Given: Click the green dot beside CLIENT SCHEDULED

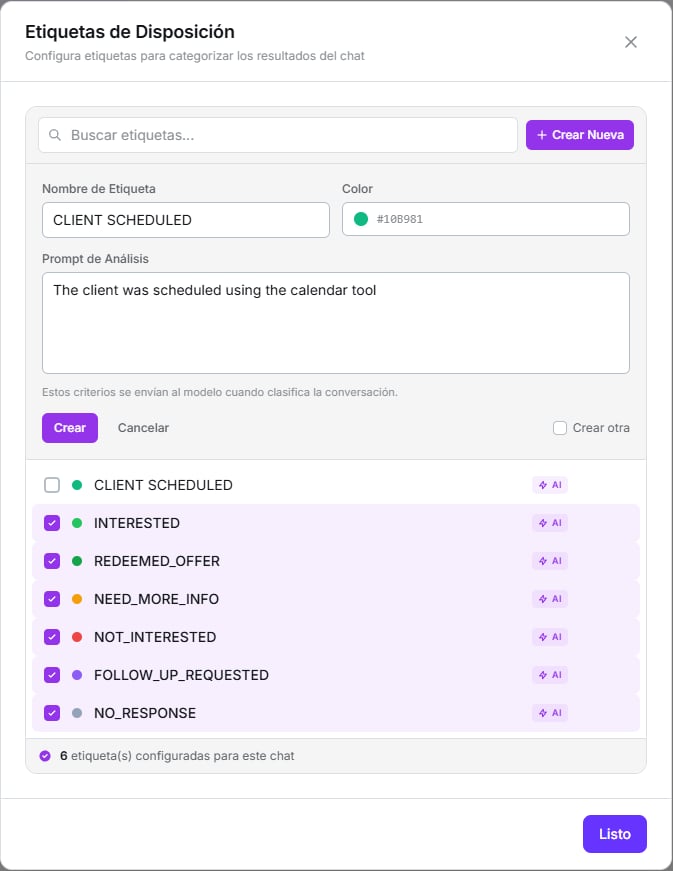Looking at the screenshot, I should point(77,485).
